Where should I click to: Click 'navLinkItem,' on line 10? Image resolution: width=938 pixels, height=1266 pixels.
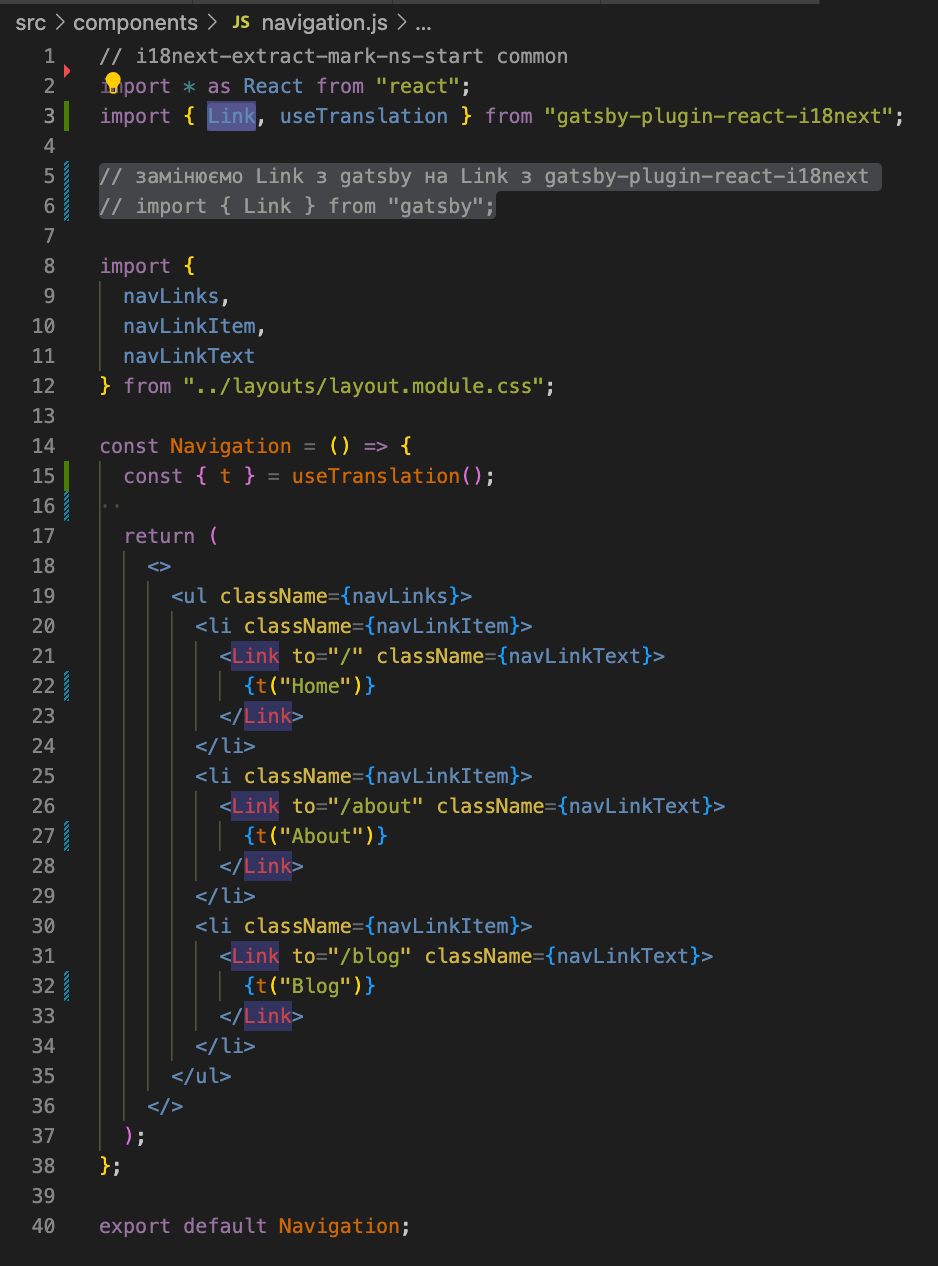coord(196,326)
